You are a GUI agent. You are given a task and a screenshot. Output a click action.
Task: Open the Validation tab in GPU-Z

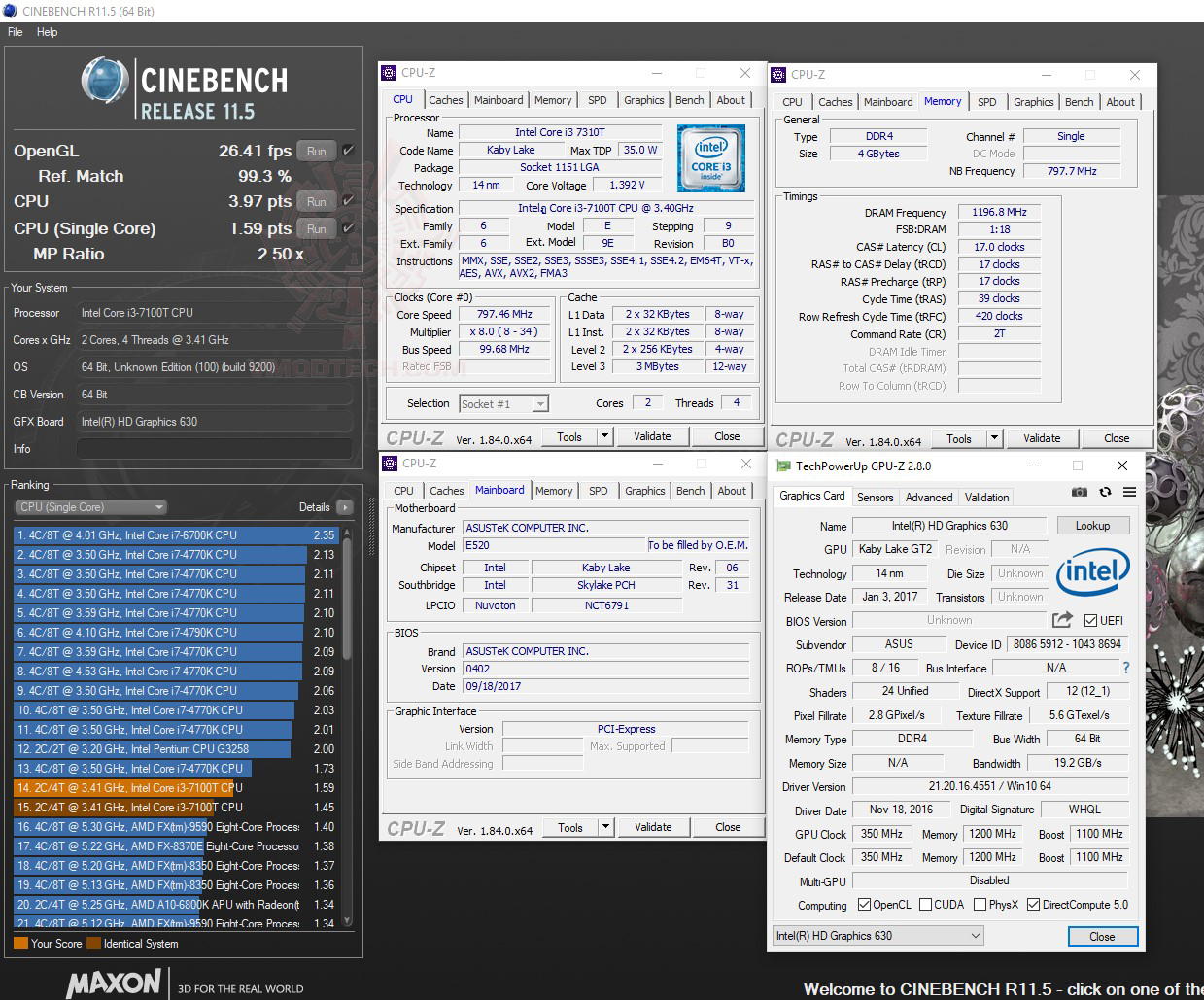click(x=986, y=497)
